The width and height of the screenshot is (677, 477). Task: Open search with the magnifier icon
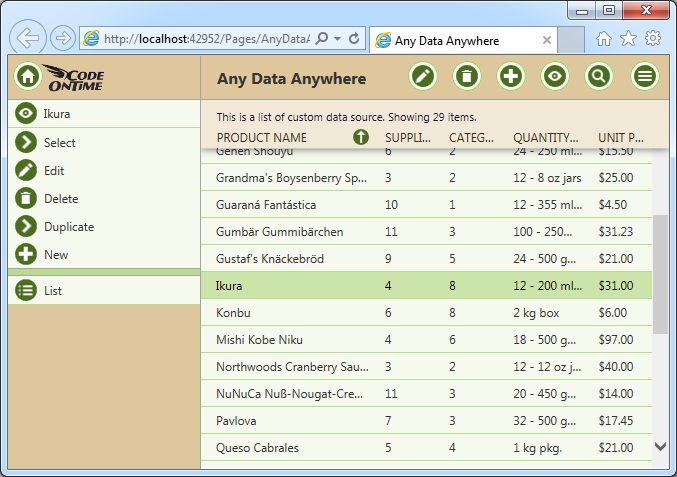coord(599,76)
